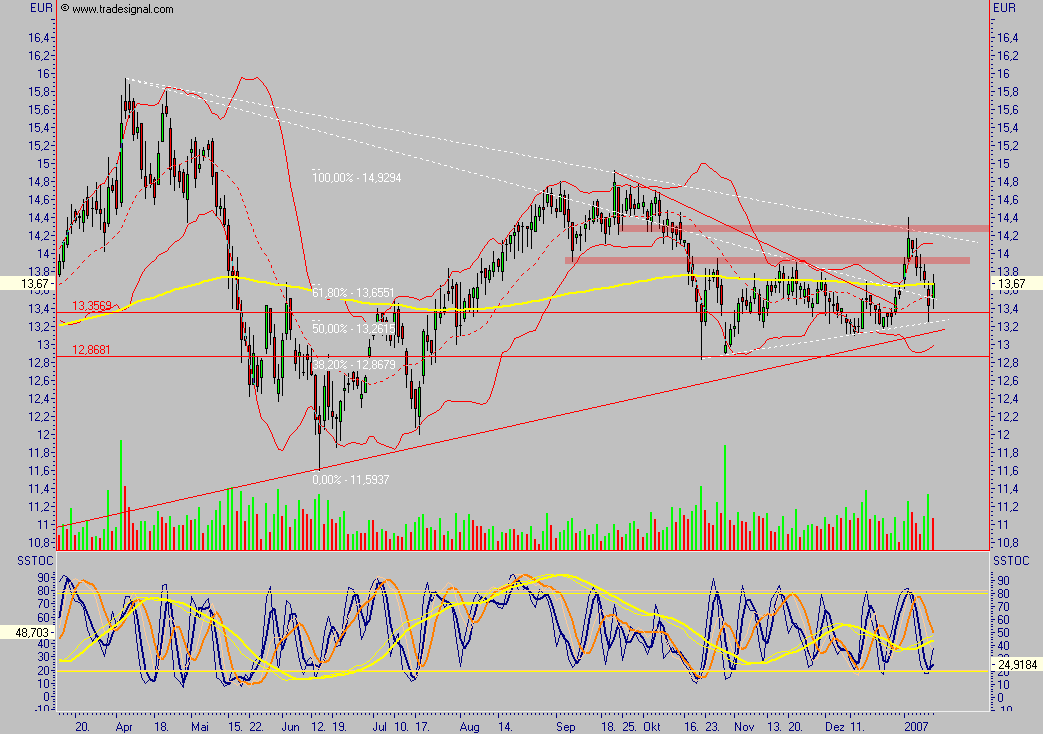Viewport: 1043px width, 734px height.
Task: Select the 61,80% - 13,6551 Fibonacci label
Action: [x=353, y=293]
